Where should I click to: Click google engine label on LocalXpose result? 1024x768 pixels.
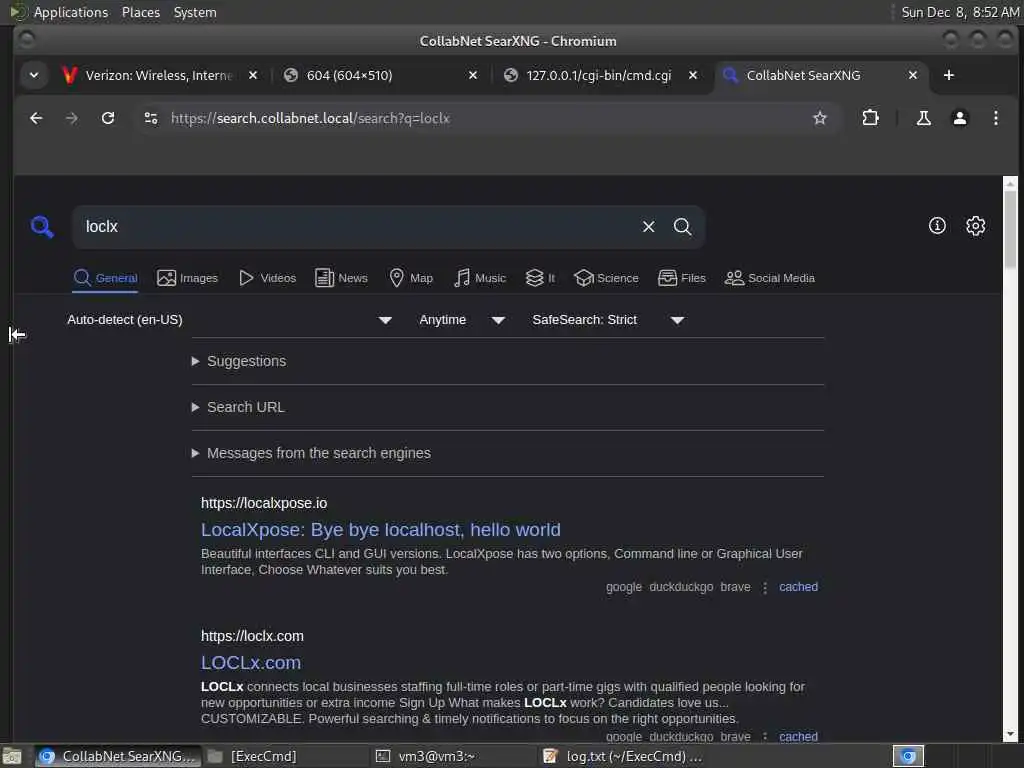tap(624, 586)
